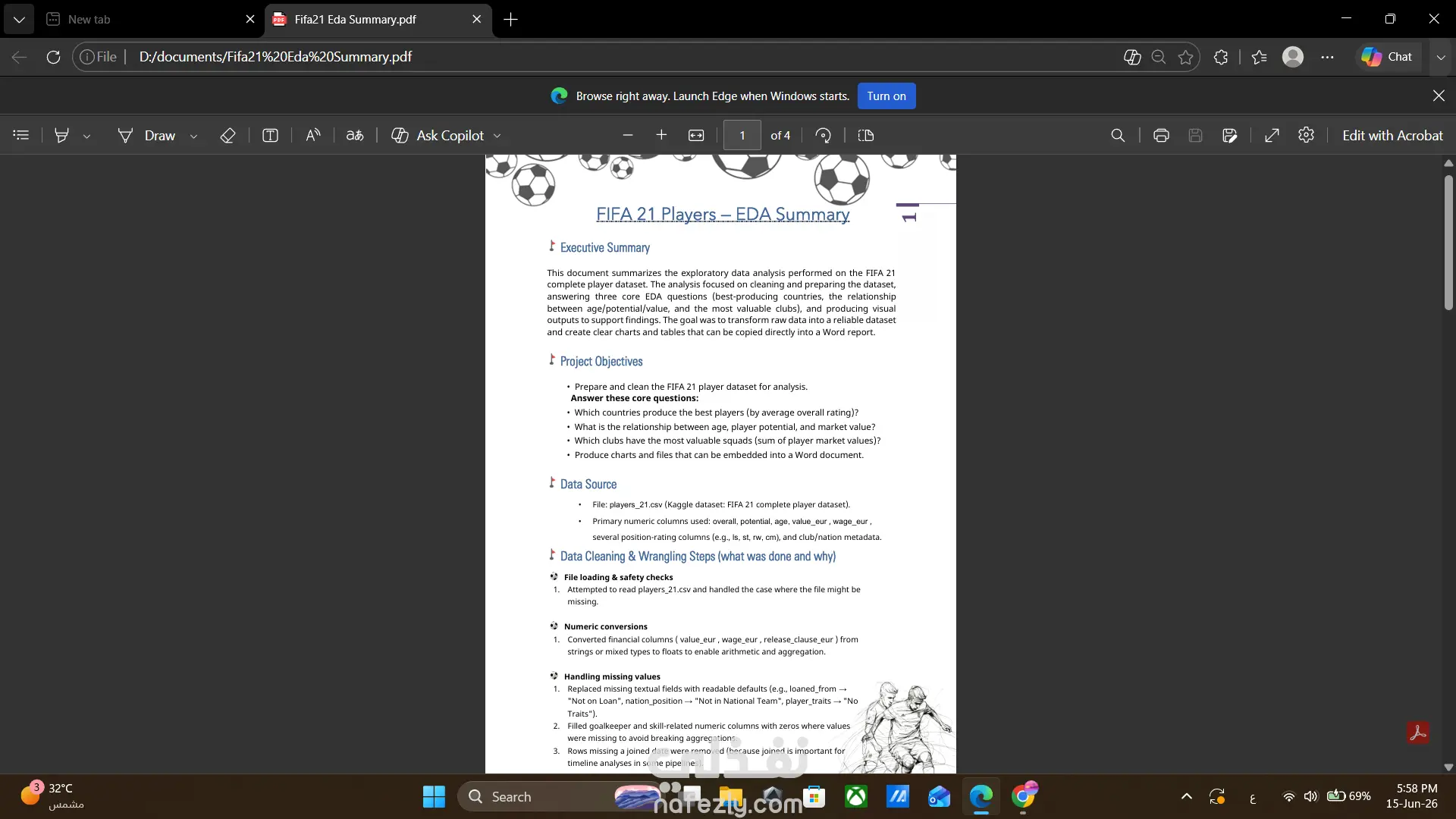Select the Fifa21 Eda Summary.pdf tab

[x=378, y=19]
